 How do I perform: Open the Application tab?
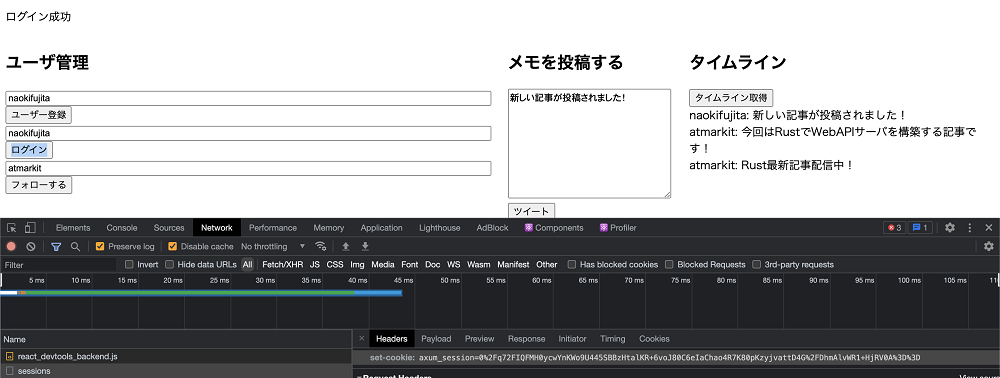point(381,228)
